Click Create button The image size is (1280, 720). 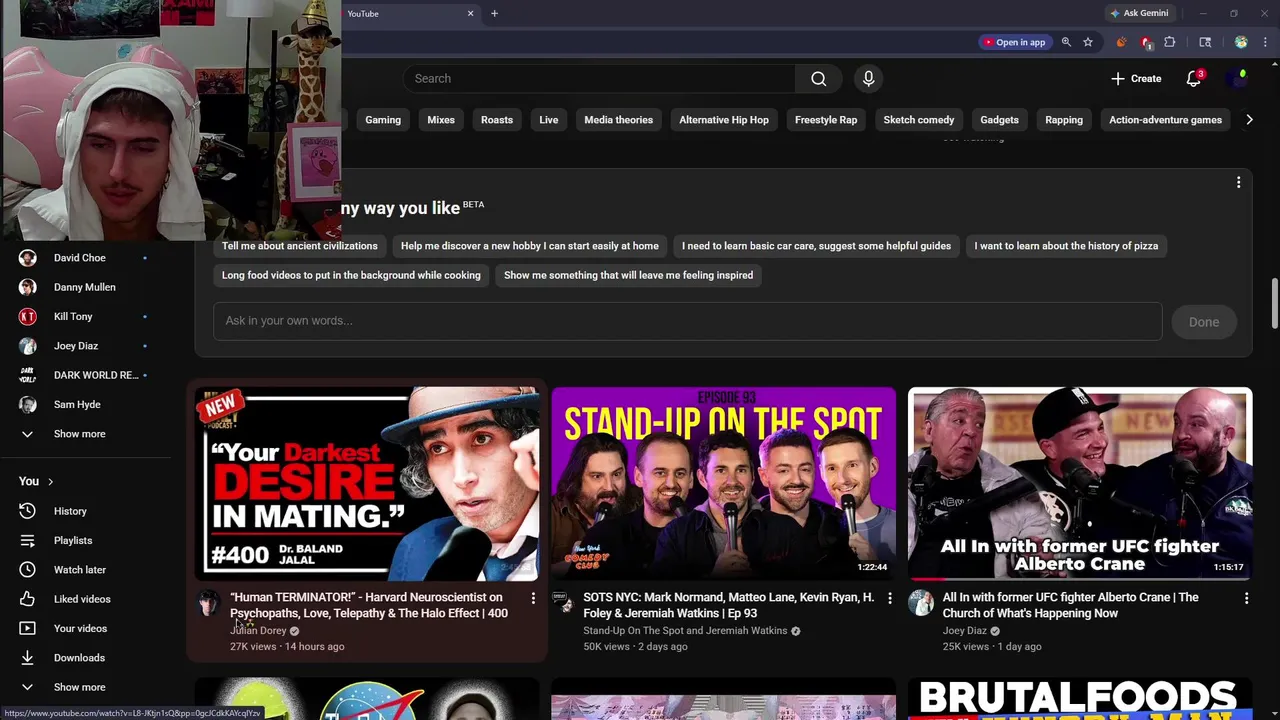1136,79
